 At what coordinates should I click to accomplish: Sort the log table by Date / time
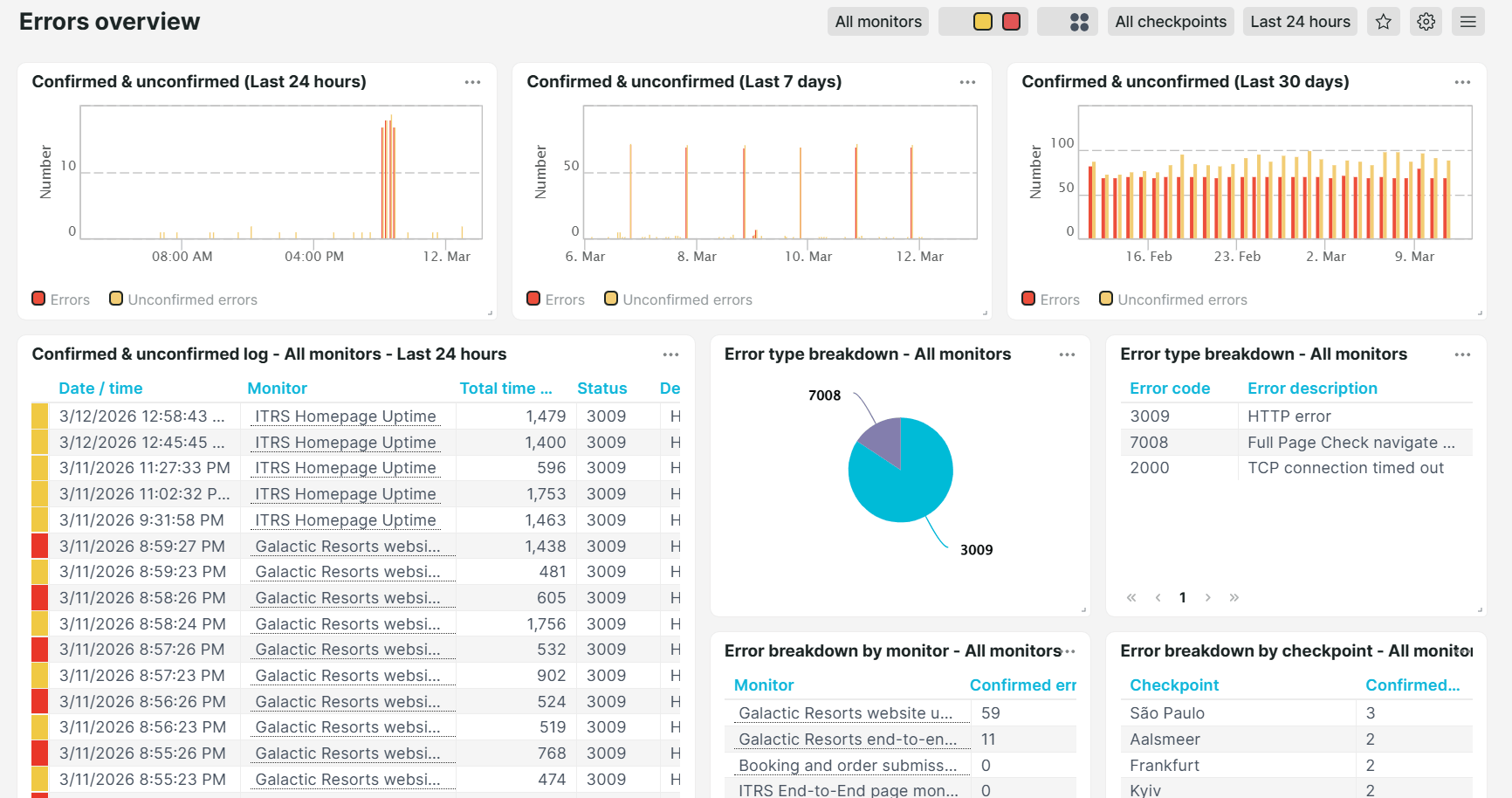(x=100, y=388)
